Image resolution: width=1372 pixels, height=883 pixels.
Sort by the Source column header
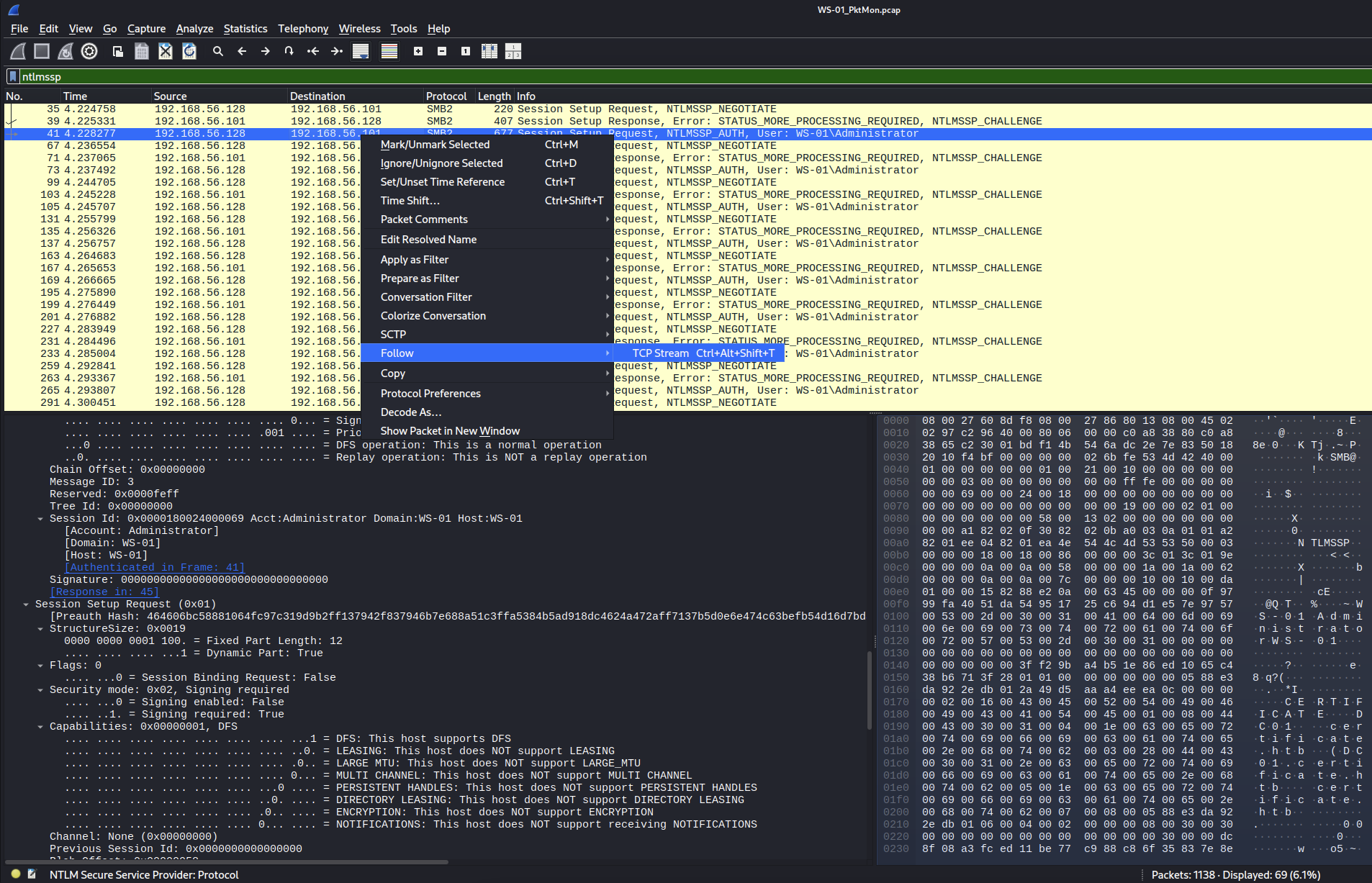[x=219, y=96]
